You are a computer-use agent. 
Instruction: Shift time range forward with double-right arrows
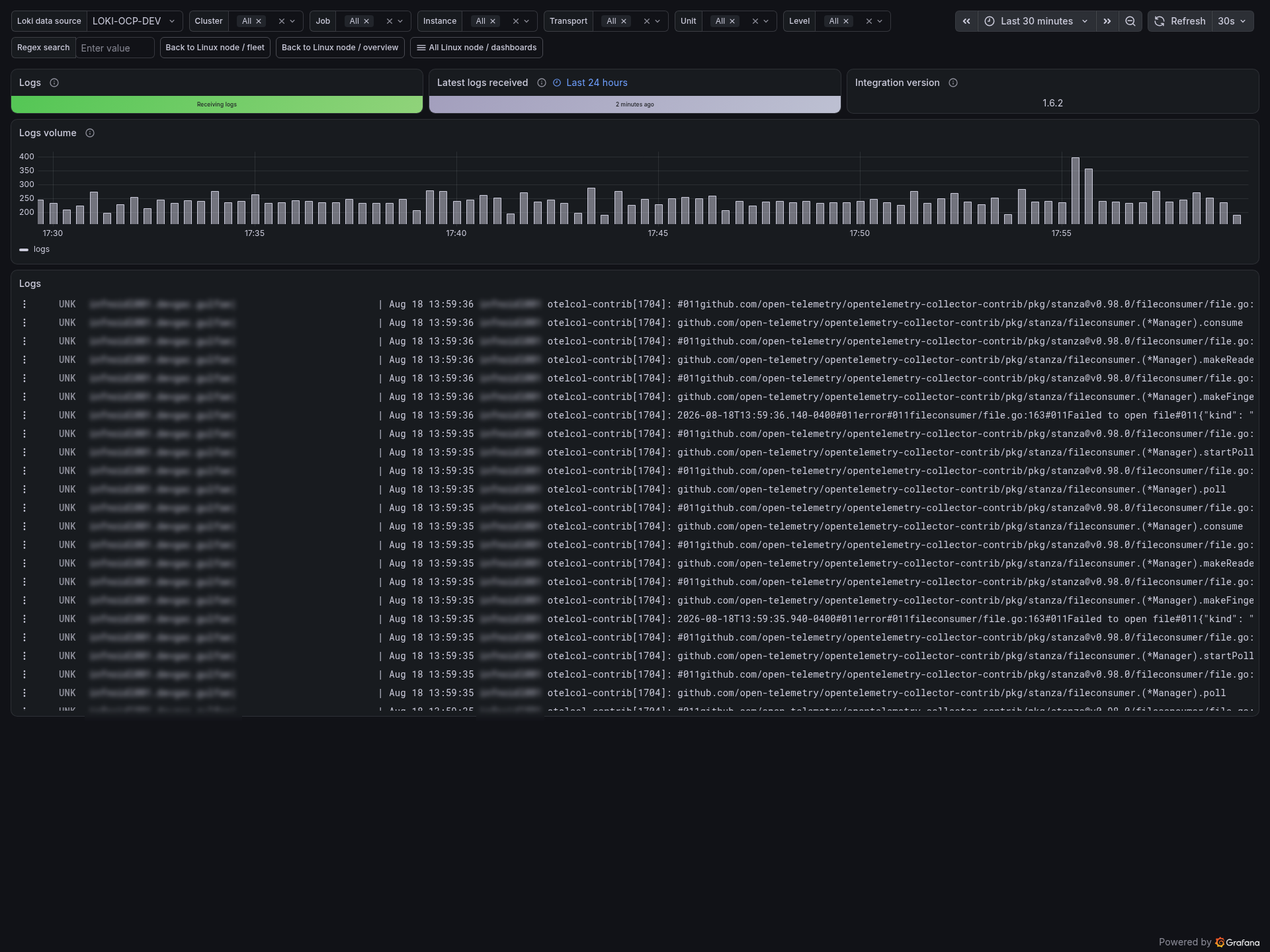point(1107,21)
